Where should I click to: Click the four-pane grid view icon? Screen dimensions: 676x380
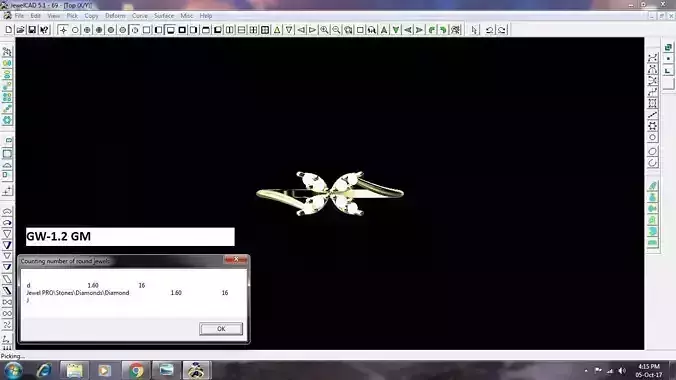tap(265, 30)
